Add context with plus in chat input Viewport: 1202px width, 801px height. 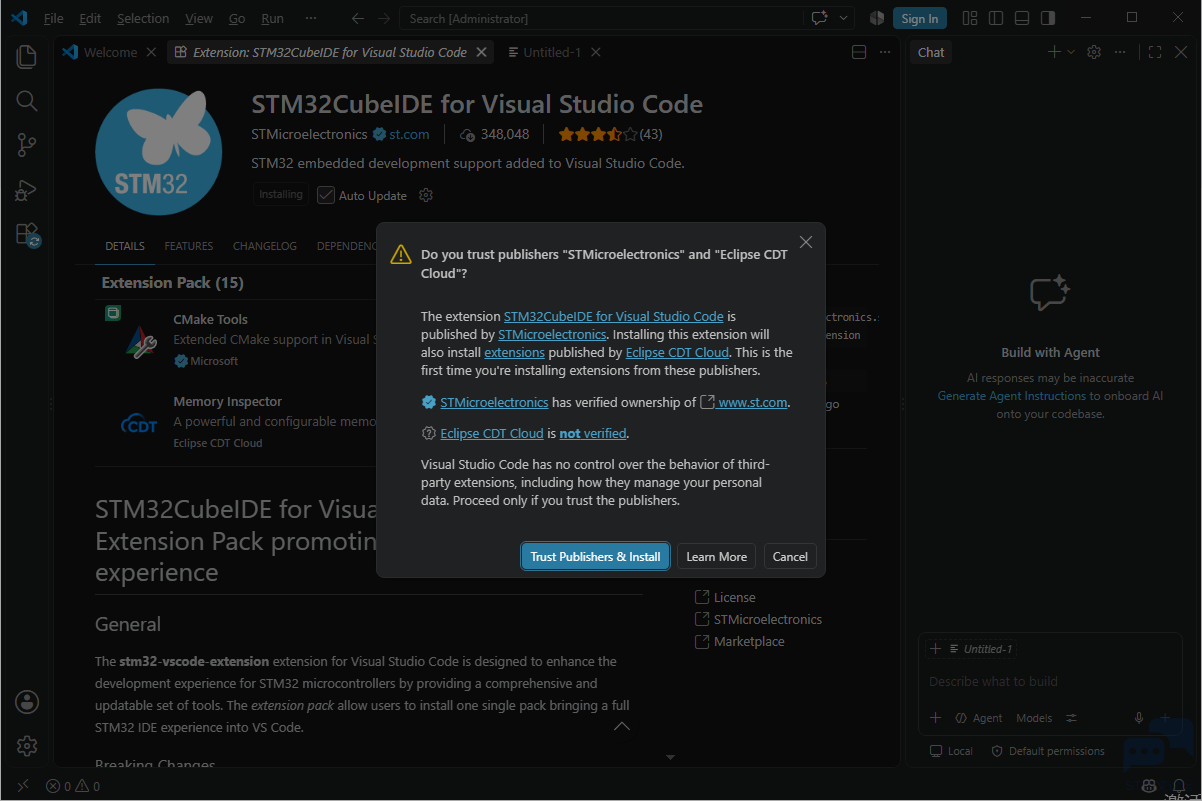click(936, 718)
